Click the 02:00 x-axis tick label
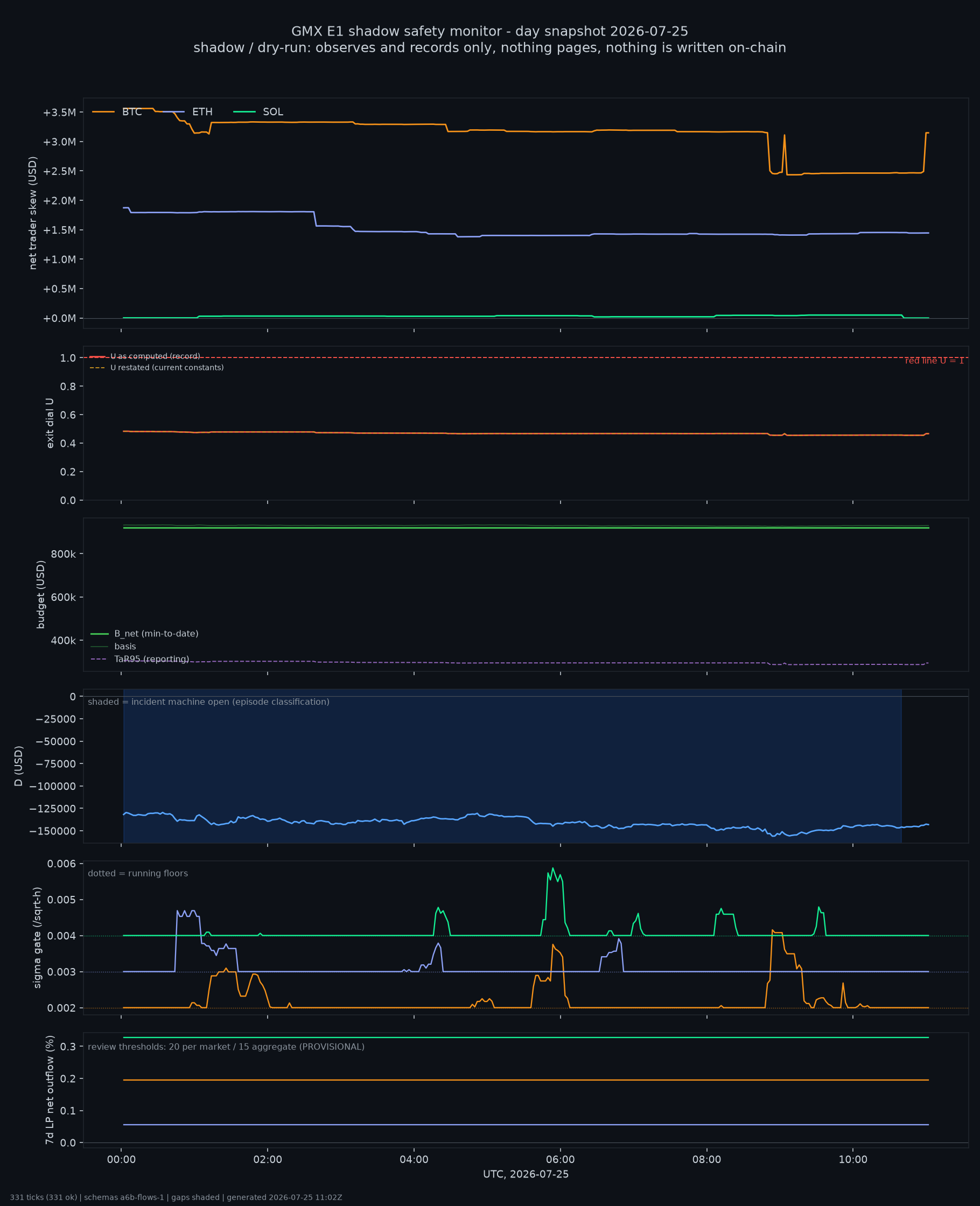This screenshot has width=980, height=1206. pyautogui.click(x=268, y=1160)
